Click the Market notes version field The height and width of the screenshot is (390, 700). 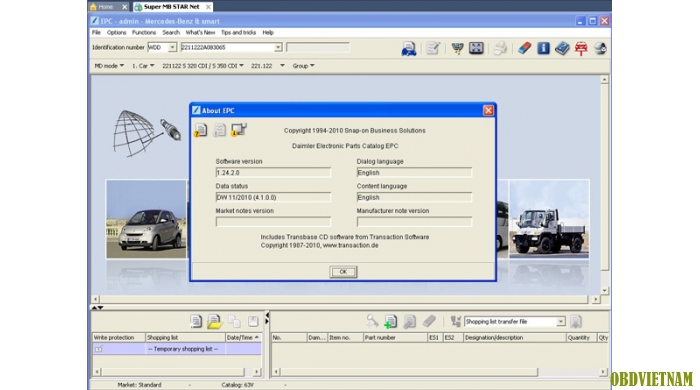pos(273,222)
